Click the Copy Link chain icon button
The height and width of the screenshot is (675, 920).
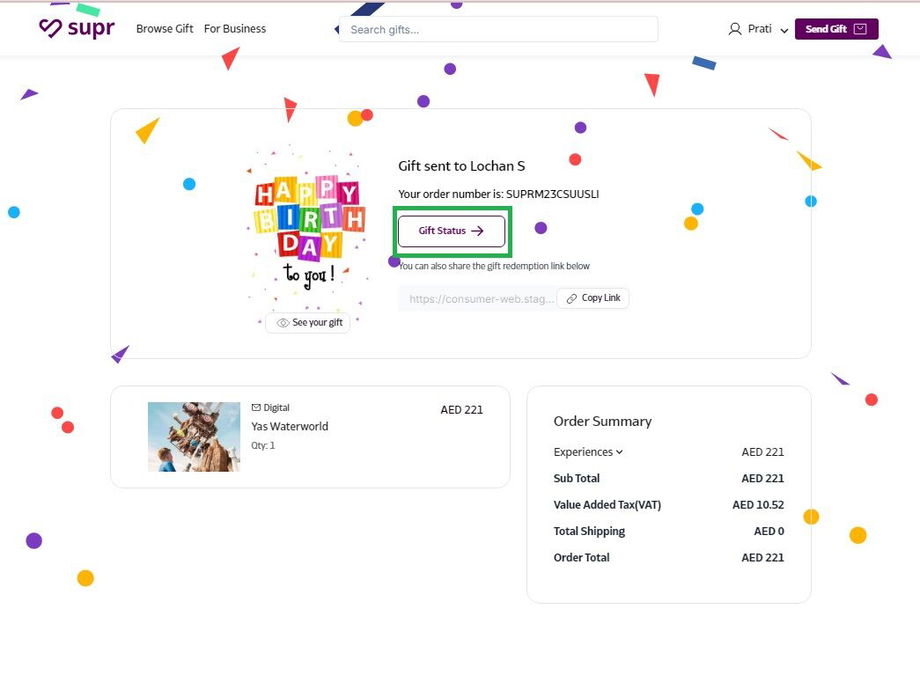(593, 298)
